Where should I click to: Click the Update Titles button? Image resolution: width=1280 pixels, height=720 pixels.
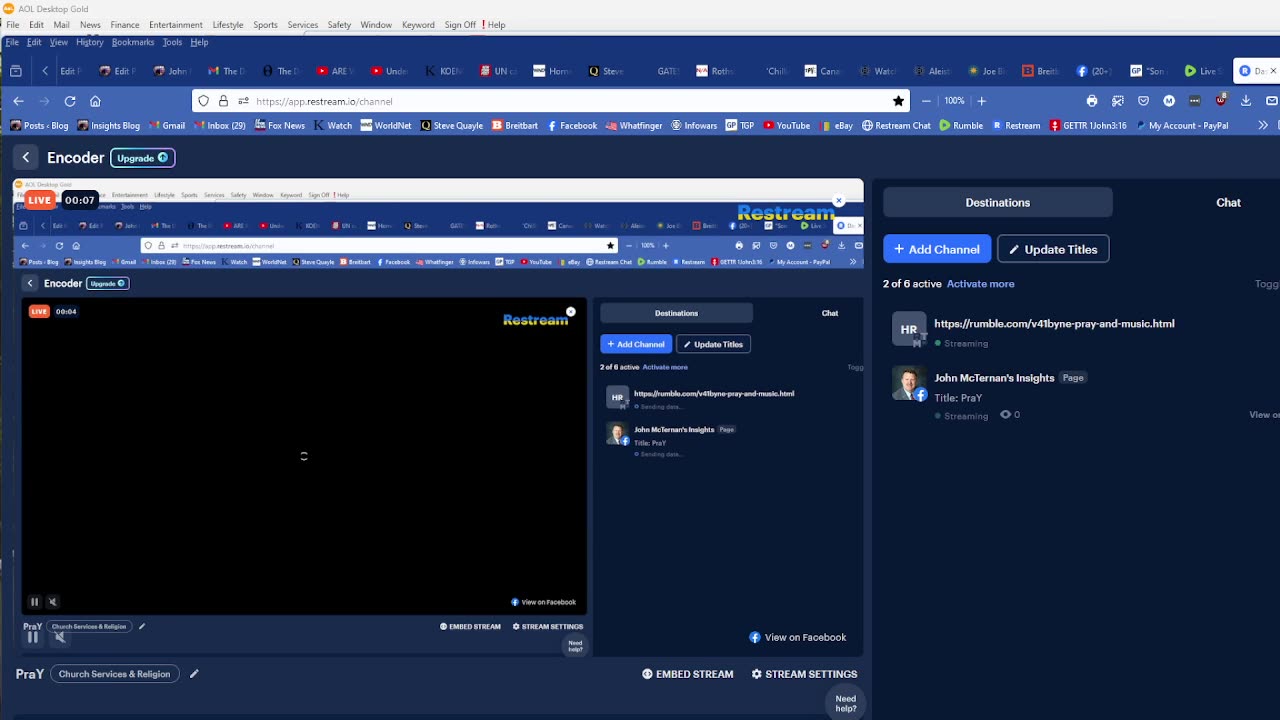click(1053, 249)
